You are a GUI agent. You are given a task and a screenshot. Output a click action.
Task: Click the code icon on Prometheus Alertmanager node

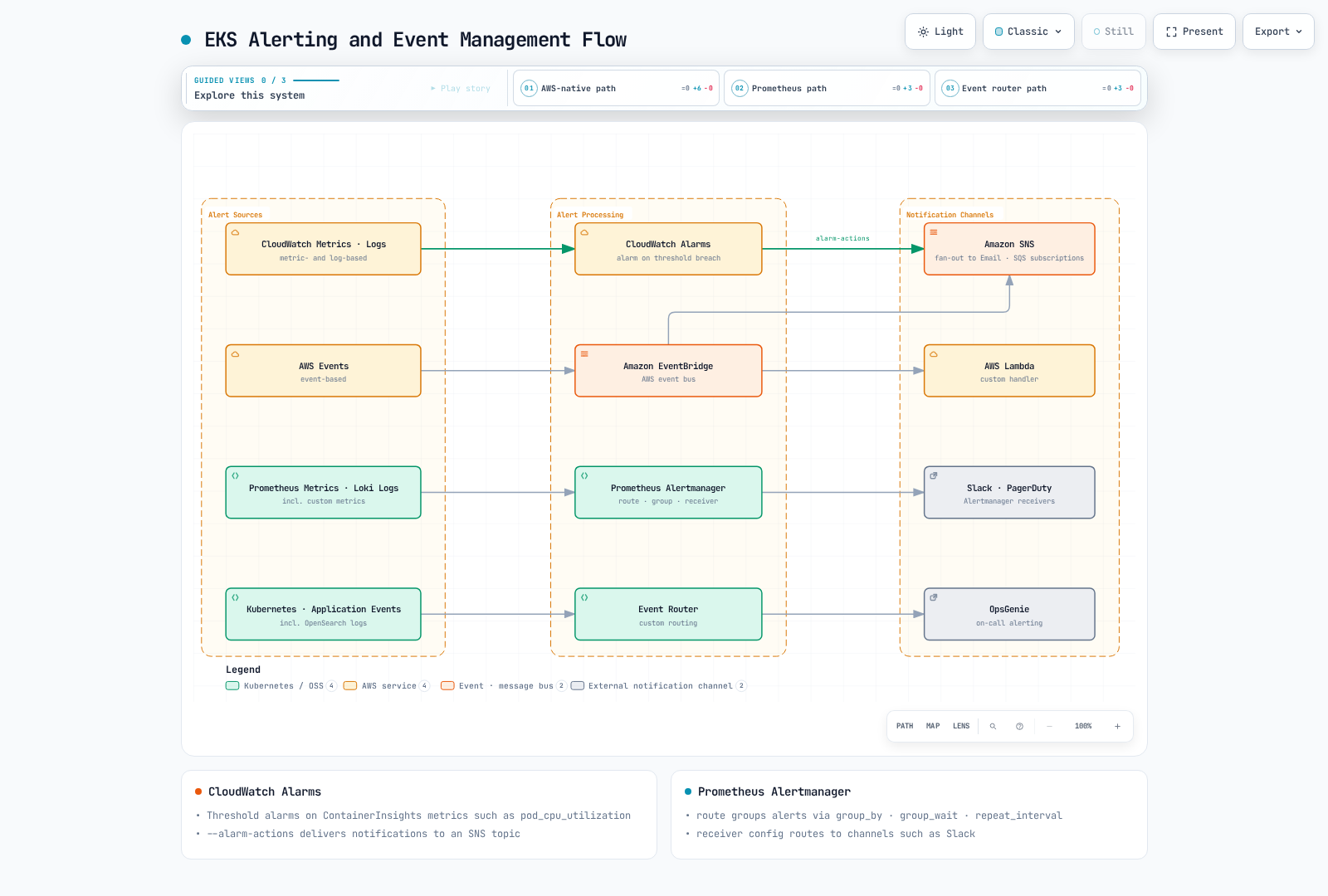[584, 475]
